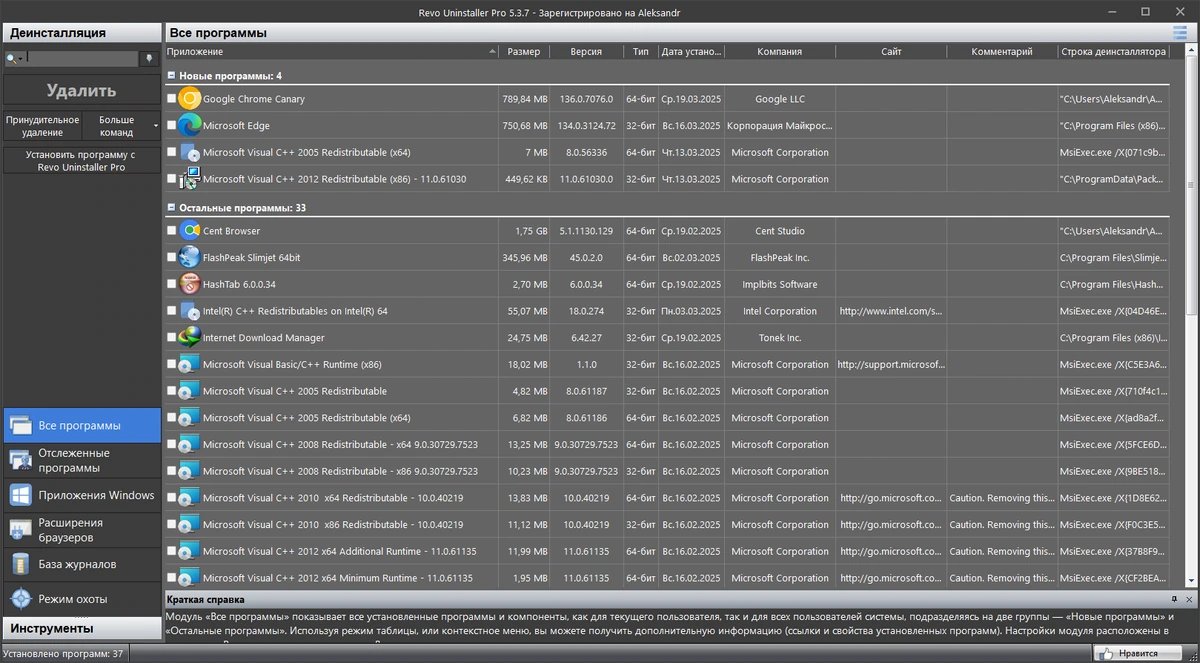Switch to Расширения браузеров module
The height and width of the screenshot is (663, 1200).
[80, 530]
